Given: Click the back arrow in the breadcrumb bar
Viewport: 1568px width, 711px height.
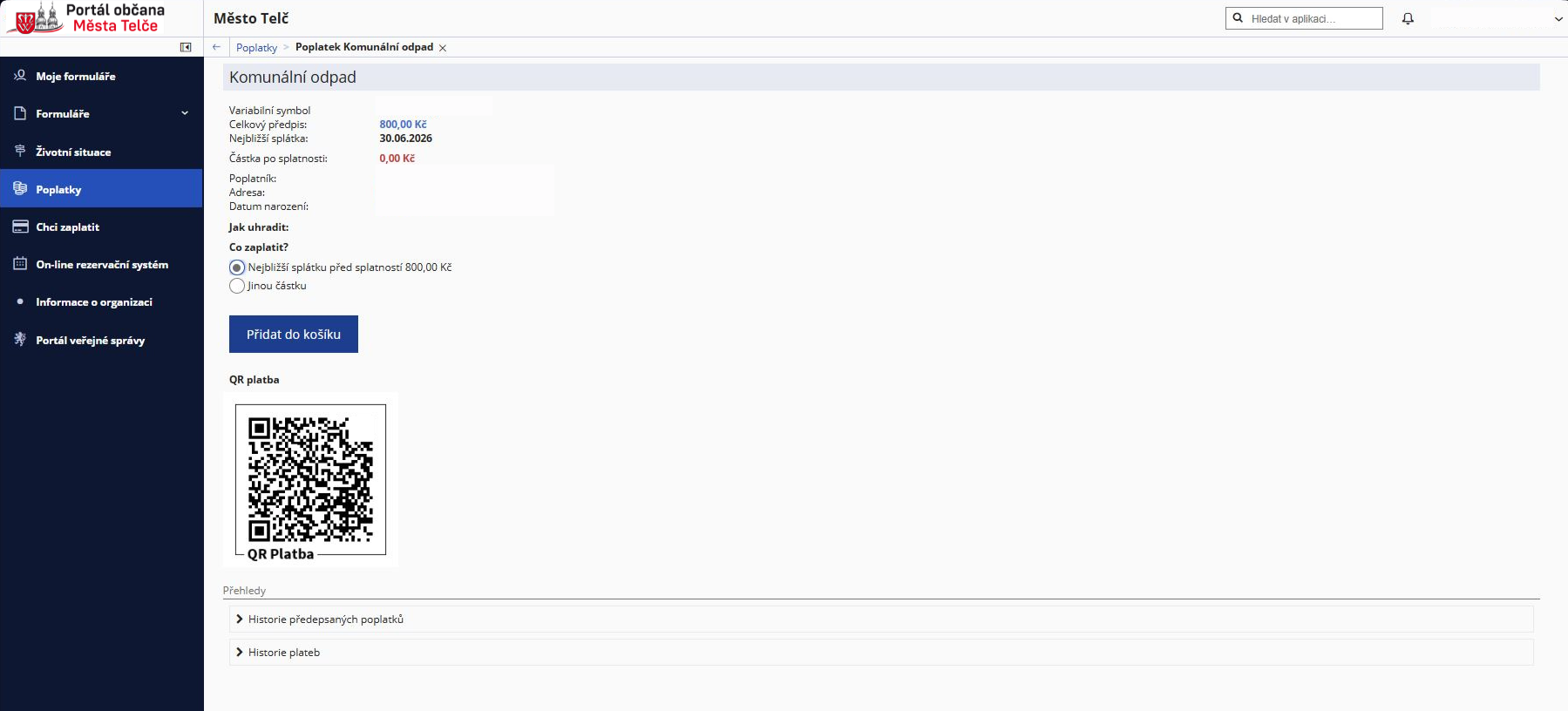Looking at the screenshot, I should [x=217, y=47].
